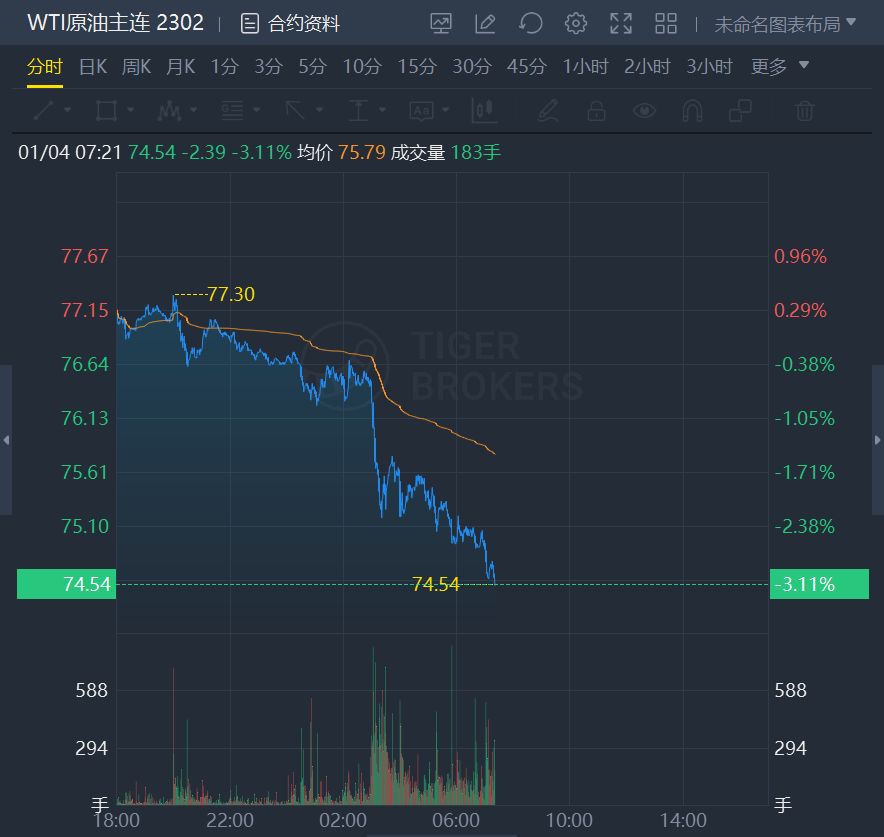Viewport: 884px width, 837px height.
Task: Expand the 更多 timeframe dropdown
Action: tap(780, 67)
